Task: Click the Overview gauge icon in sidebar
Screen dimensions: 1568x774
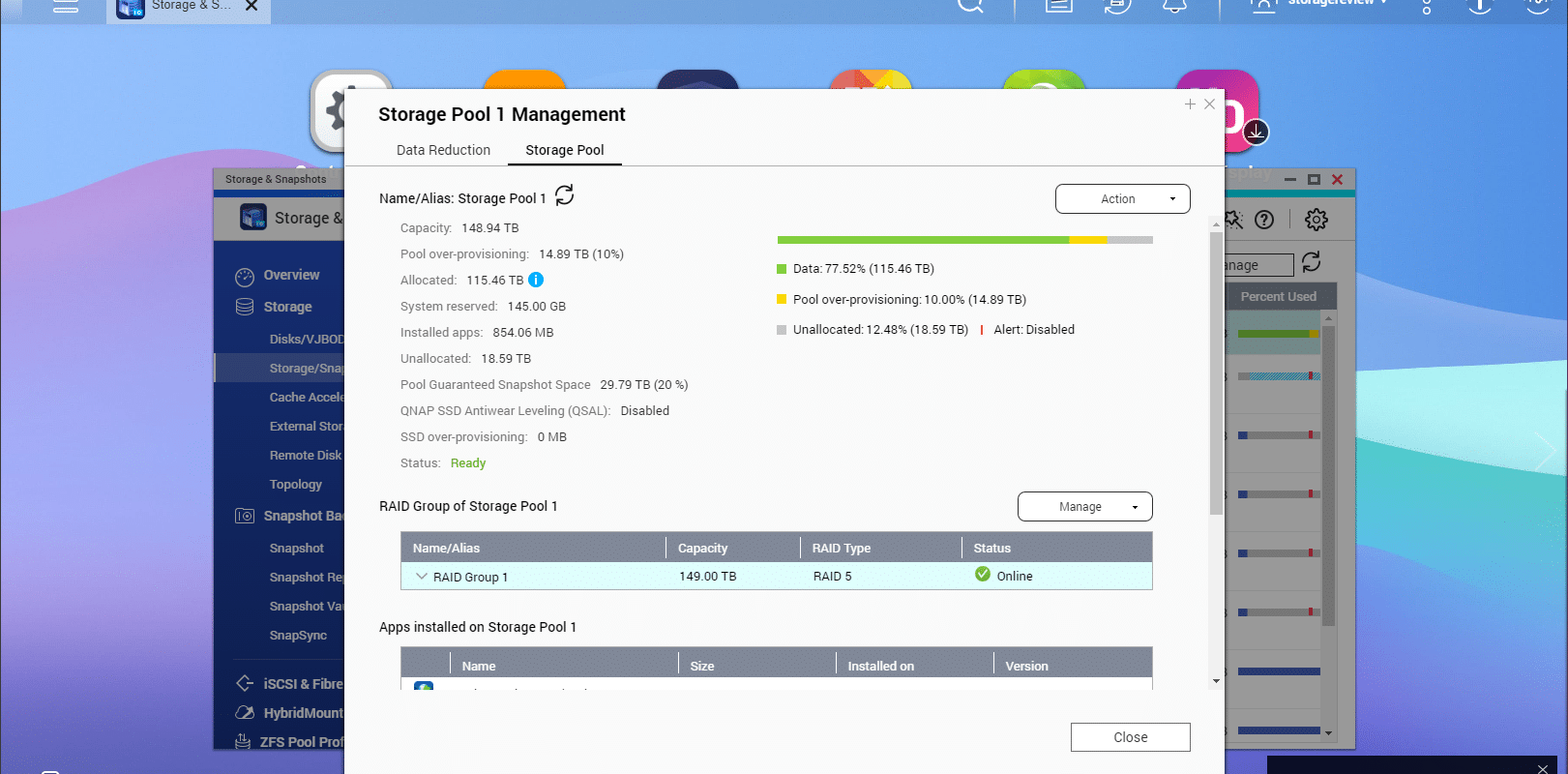Action: pyautogui.click(x=245, y=277)
